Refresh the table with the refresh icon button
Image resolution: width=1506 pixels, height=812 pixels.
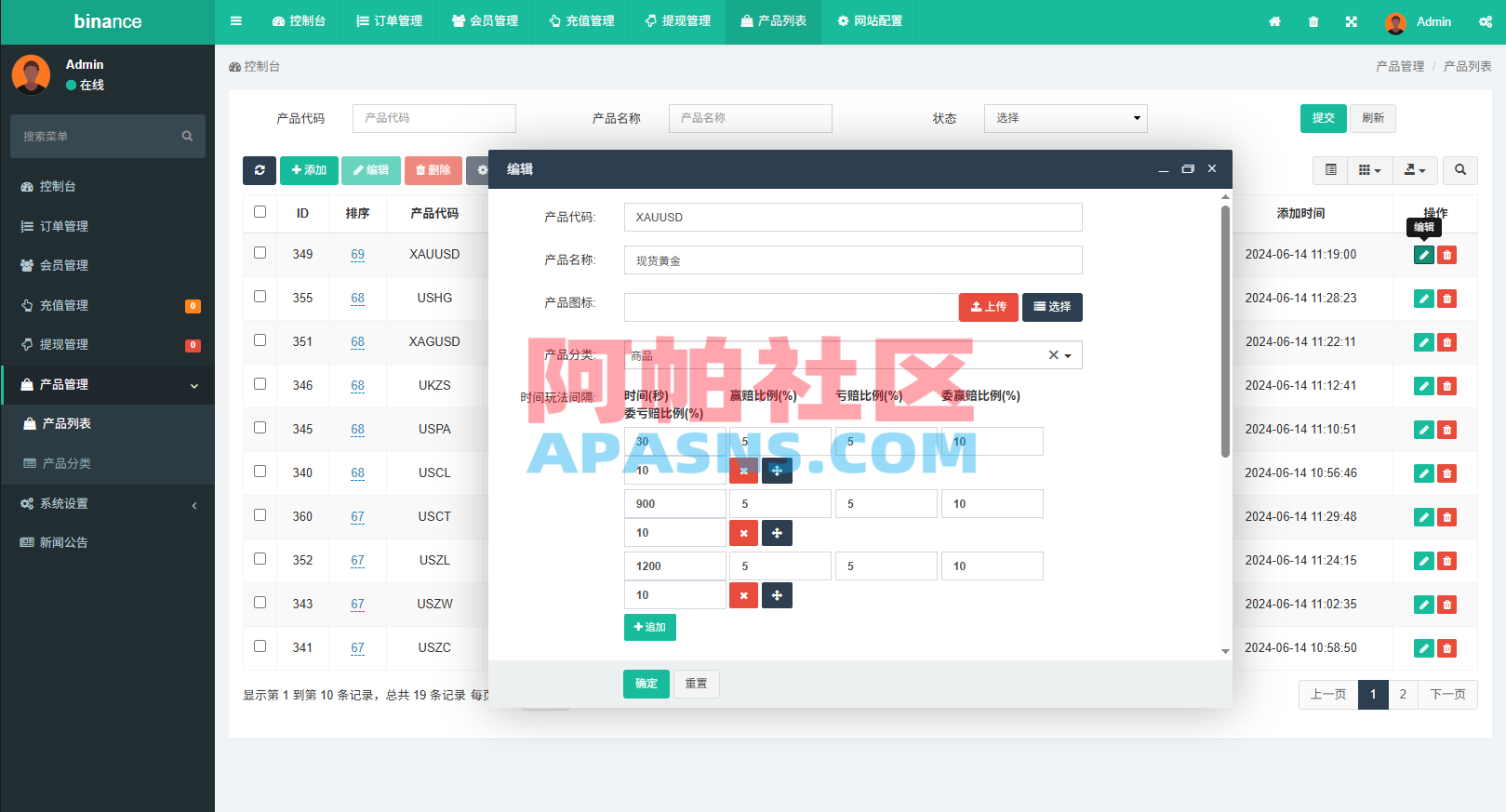(260, 170)
